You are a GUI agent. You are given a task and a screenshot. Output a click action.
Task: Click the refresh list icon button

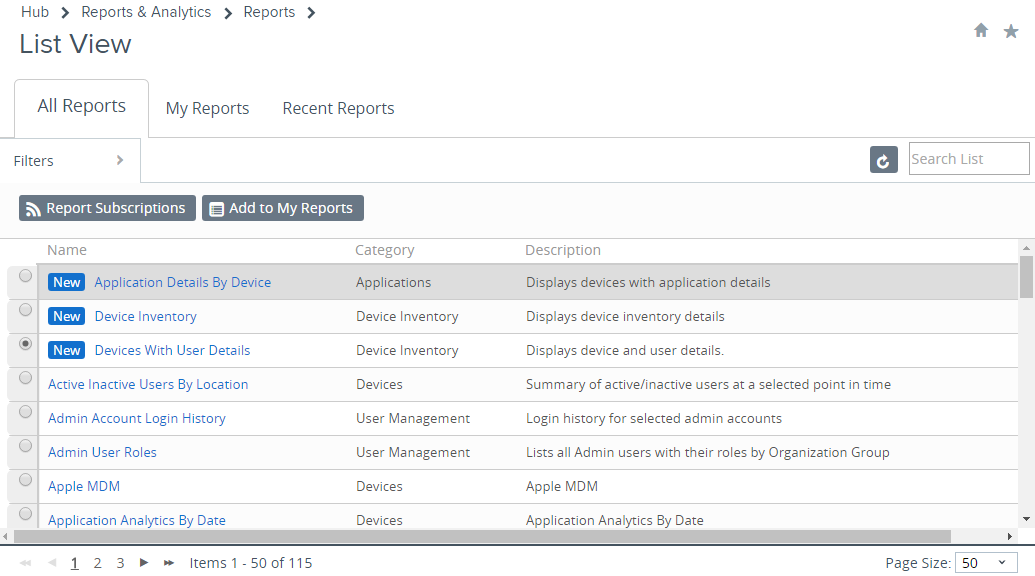883,160
